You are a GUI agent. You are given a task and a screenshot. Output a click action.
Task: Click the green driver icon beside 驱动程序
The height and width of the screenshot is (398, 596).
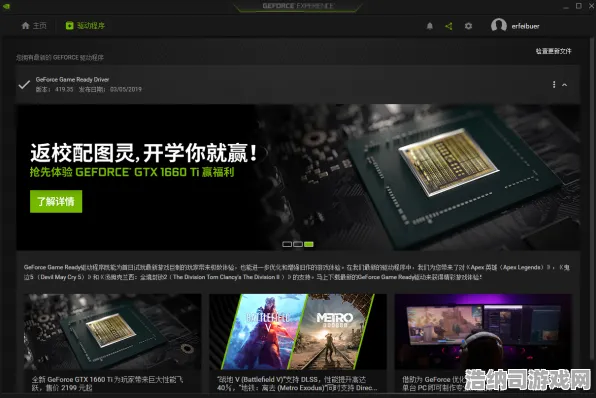click(x=69, y=26)
